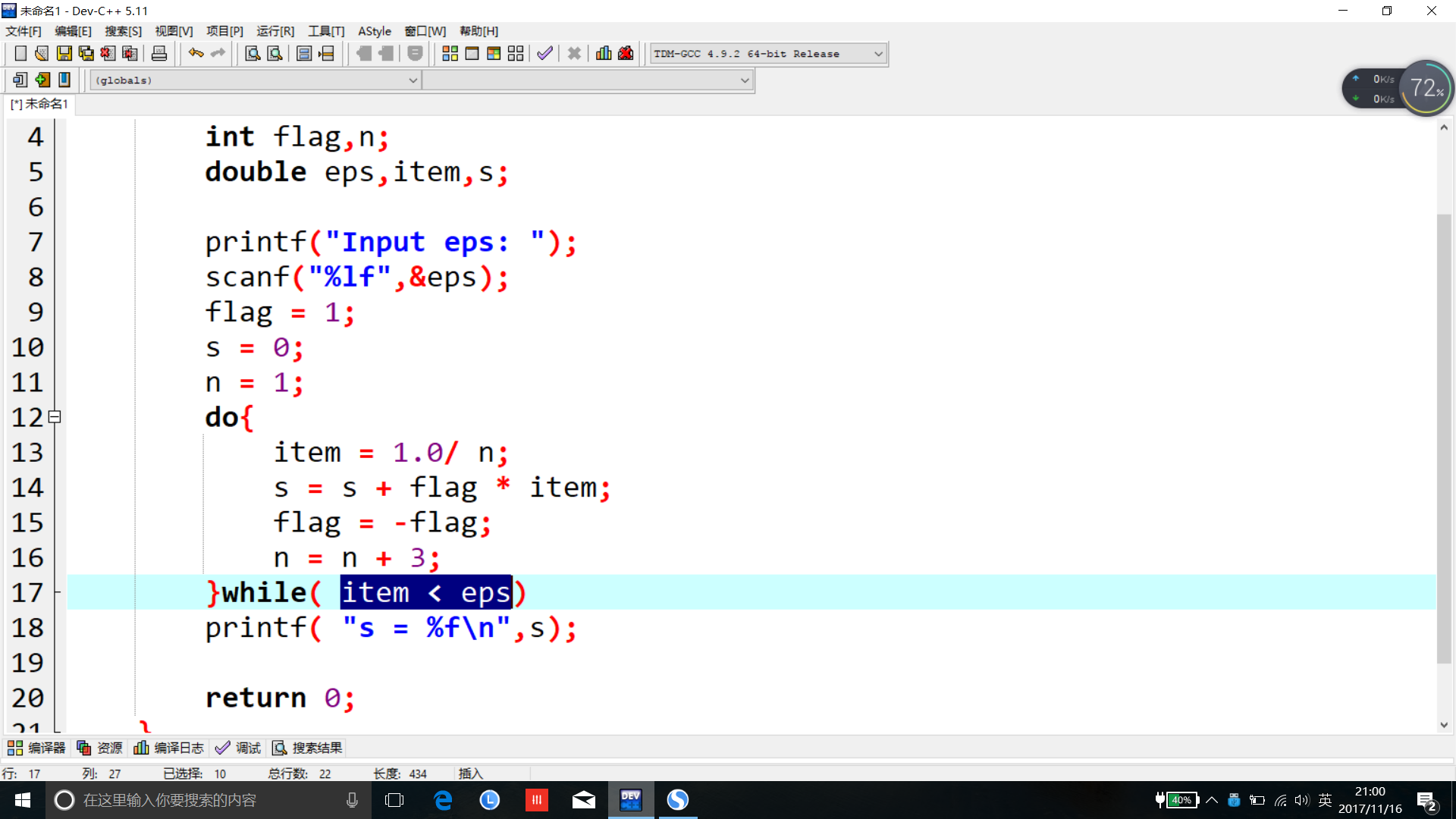This screenshot has width=1456, height=819.
Task: Click the Insert snippet icon with green plus
Action: (x=42, y=80)
